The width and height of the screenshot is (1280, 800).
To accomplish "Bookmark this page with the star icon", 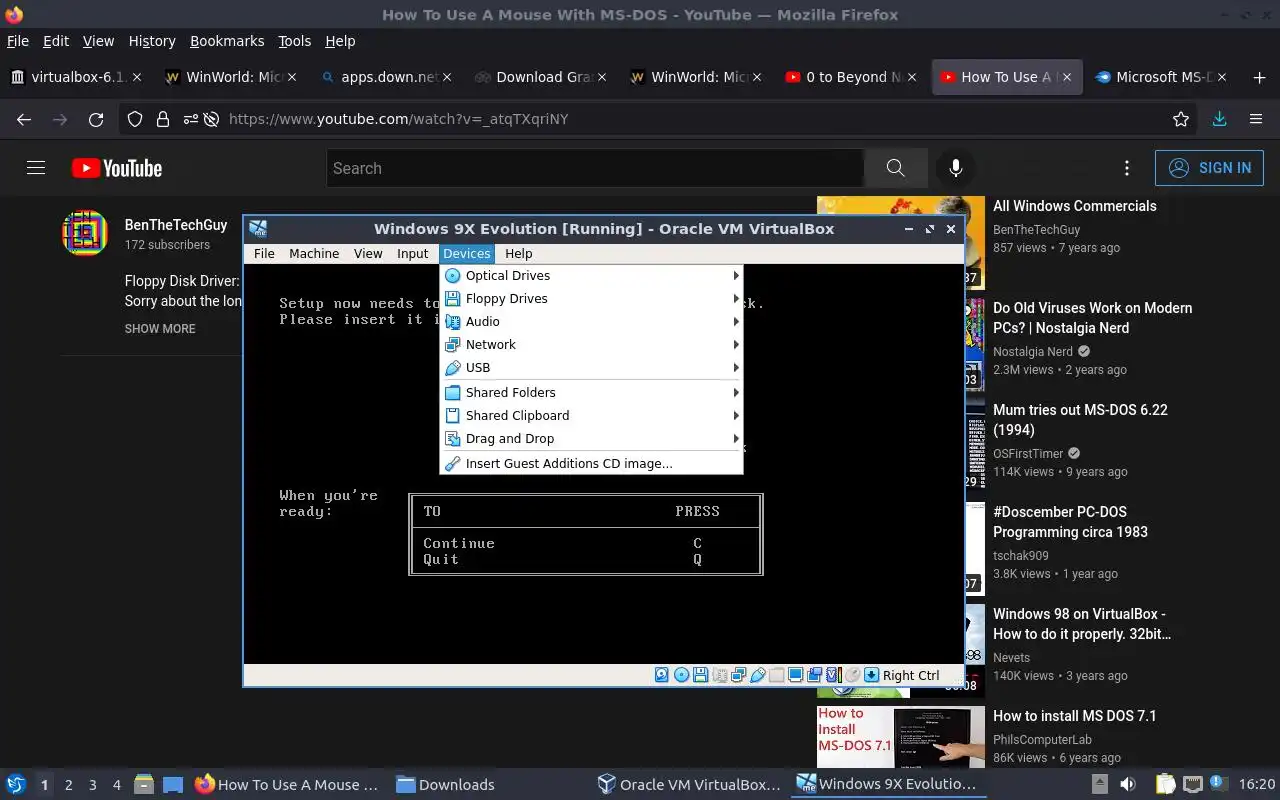I will point(1181,119).
